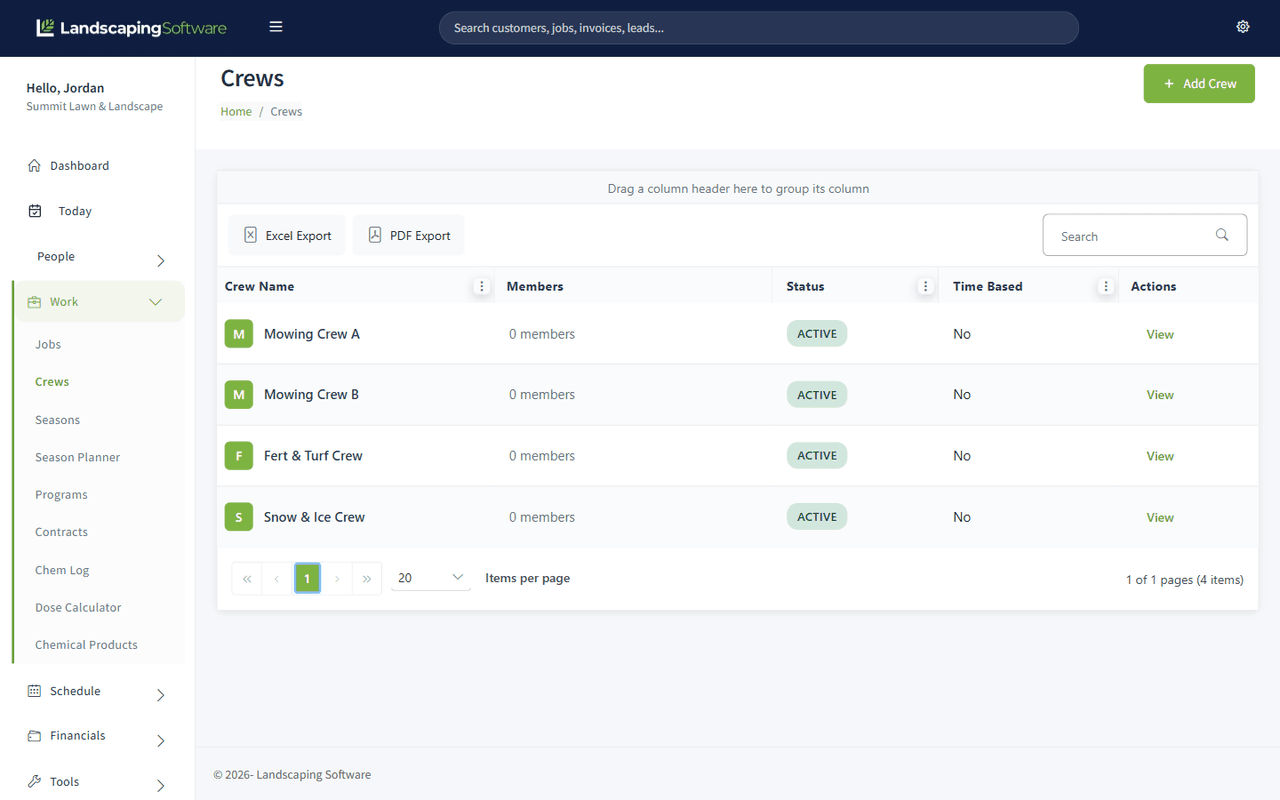
Task: Expand the Schedule menu chevron
Action: pyautogui.click(x=161, y=695)
